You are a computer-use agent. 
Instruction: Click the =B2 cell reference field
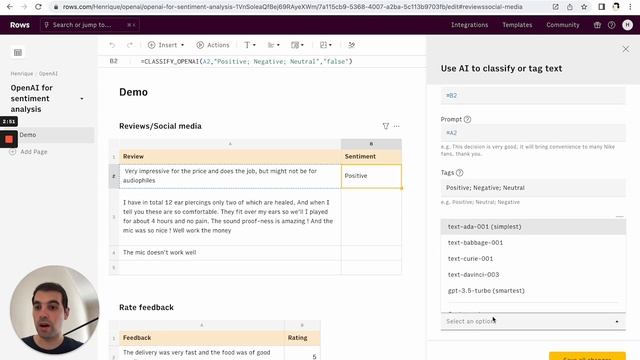click(x=533, y=96)
